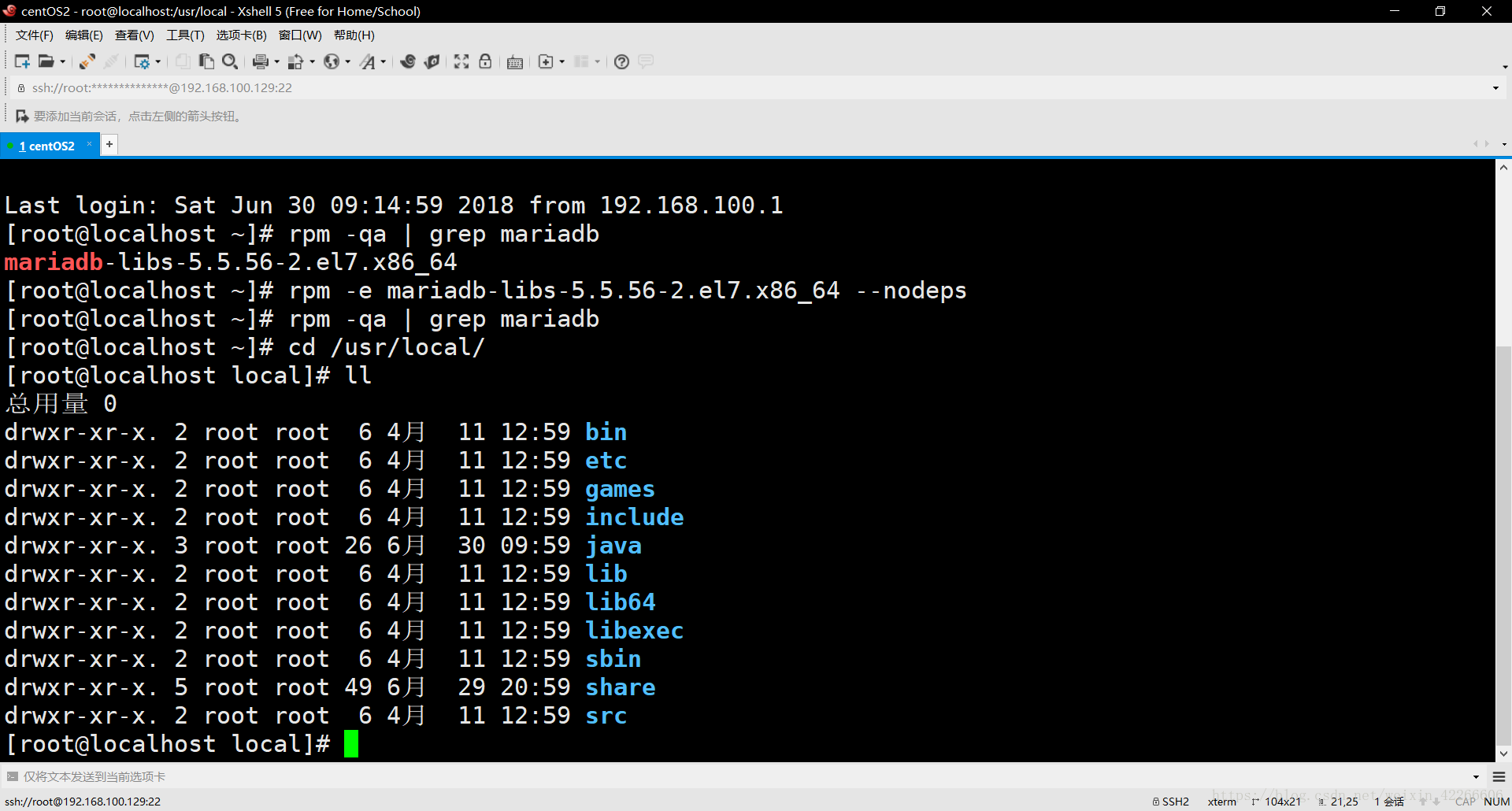Click the Full screen icon
The image size is (1512, 811).
pos(461,61)
